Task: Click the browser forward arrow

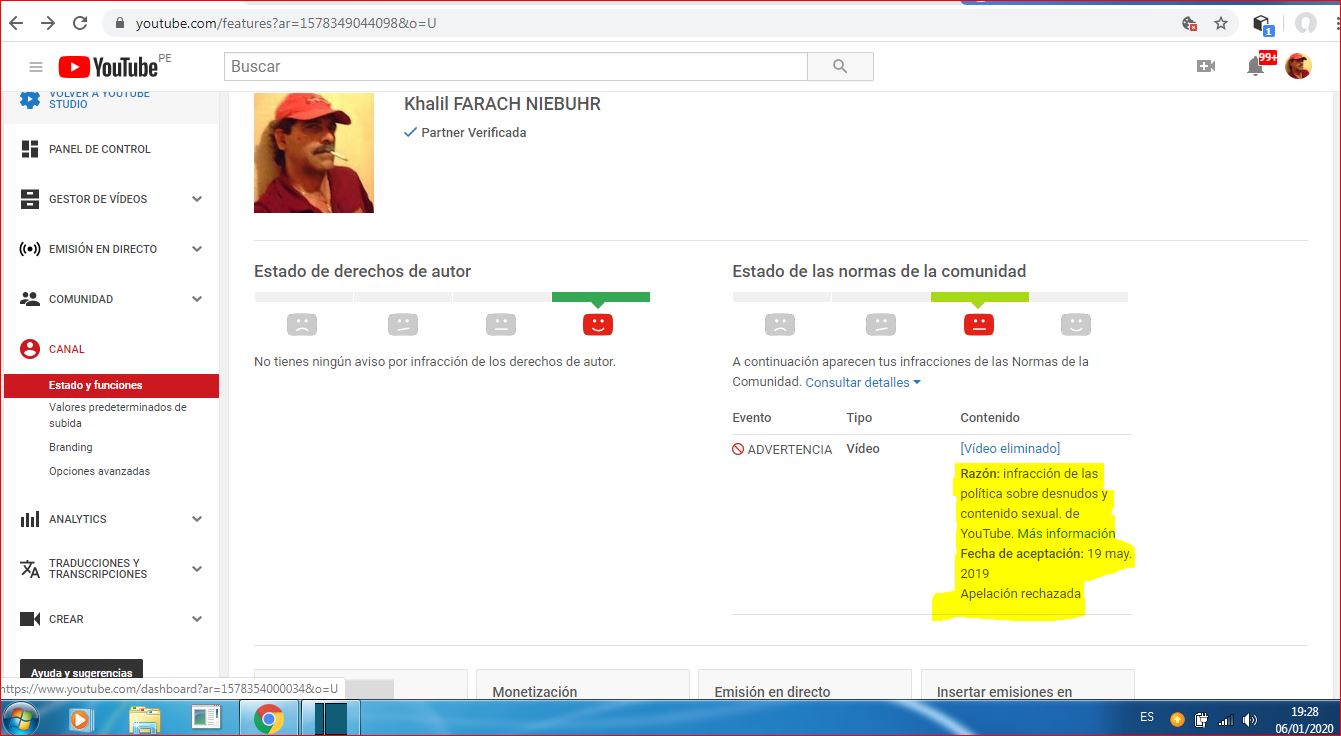Action: pyautogui.click(x=48, y=23)
